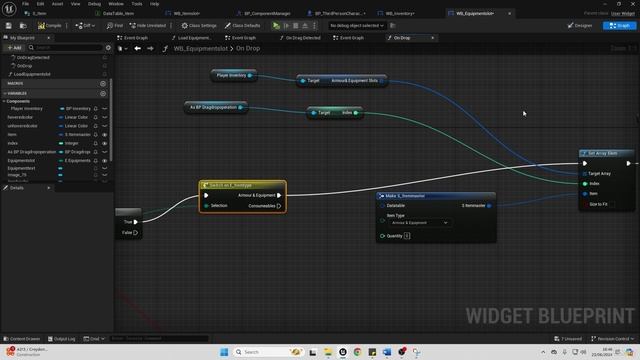
Task: Open the play options three-dot menu
Action: (314, 26)
